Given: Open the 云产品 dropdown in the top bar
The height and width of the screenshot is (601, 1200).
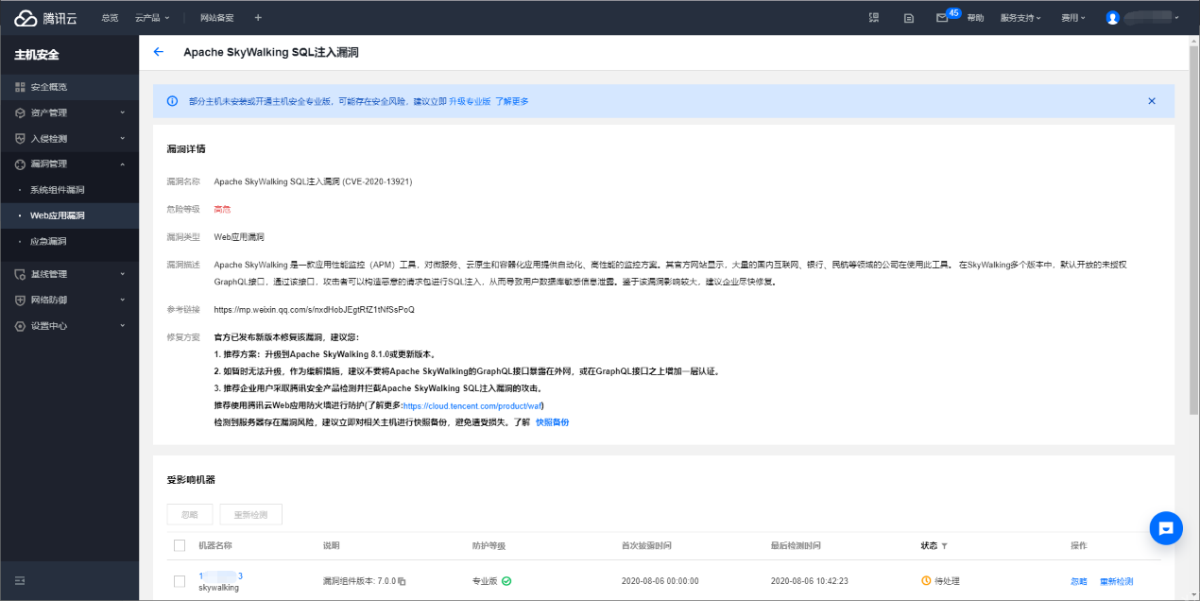Looking at the screenshot, I should coord(153,17).
